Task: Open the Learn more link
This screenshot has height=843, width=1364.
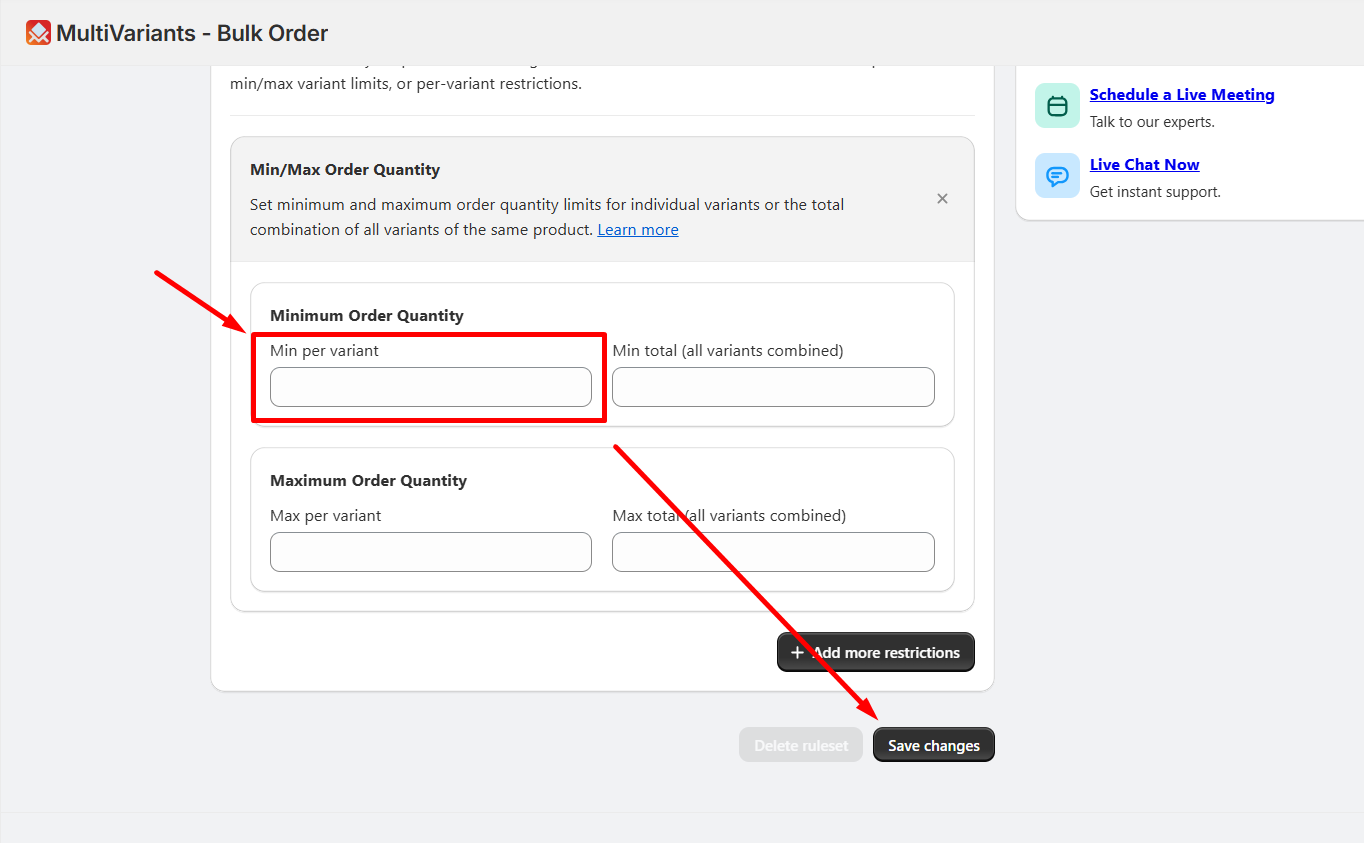Action: point(638,230)
